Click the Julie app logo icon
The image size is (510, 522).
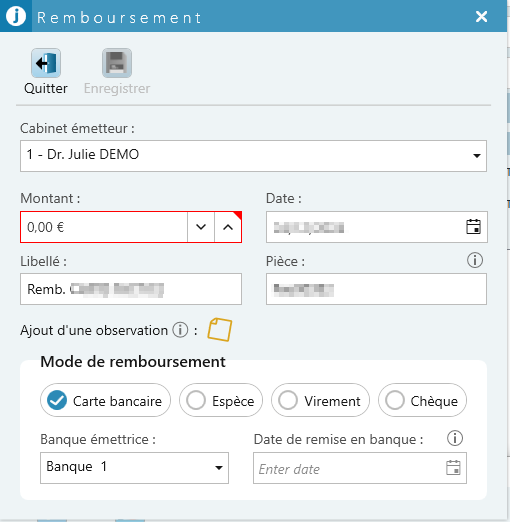[x=16, y=16]
